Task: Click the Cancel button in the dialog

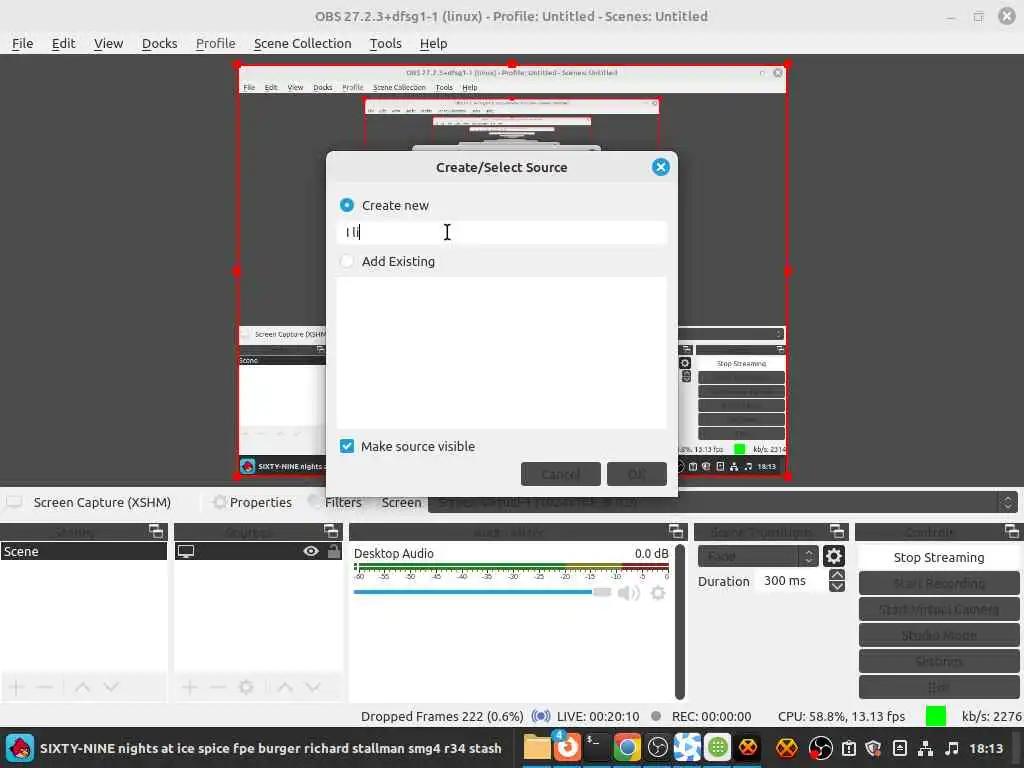Action: tap(560, 474)
